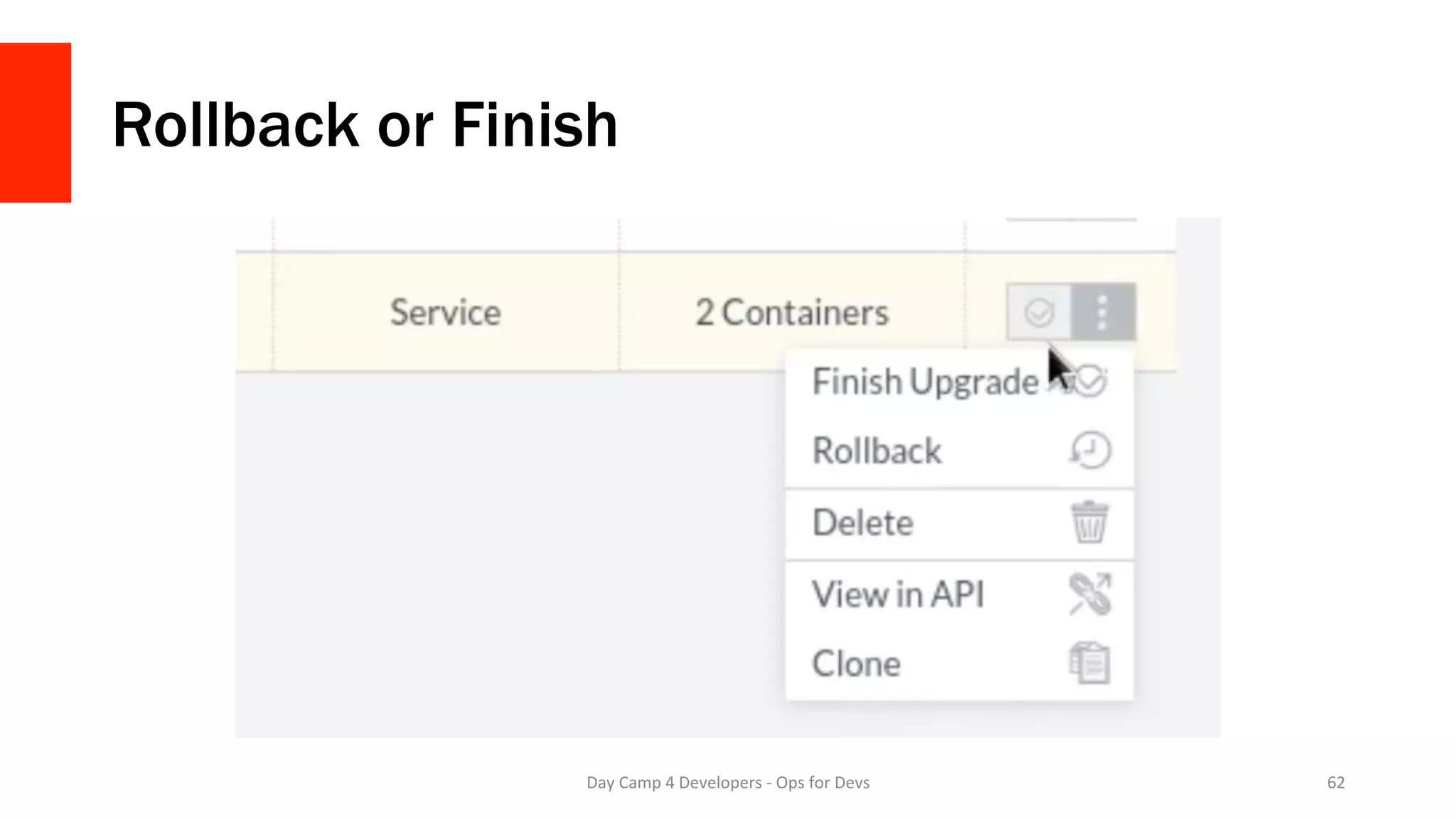1456x819 pixels.
Task: Click the checkmark icon beside Finish Upgrade
Action: [1091, 381]
